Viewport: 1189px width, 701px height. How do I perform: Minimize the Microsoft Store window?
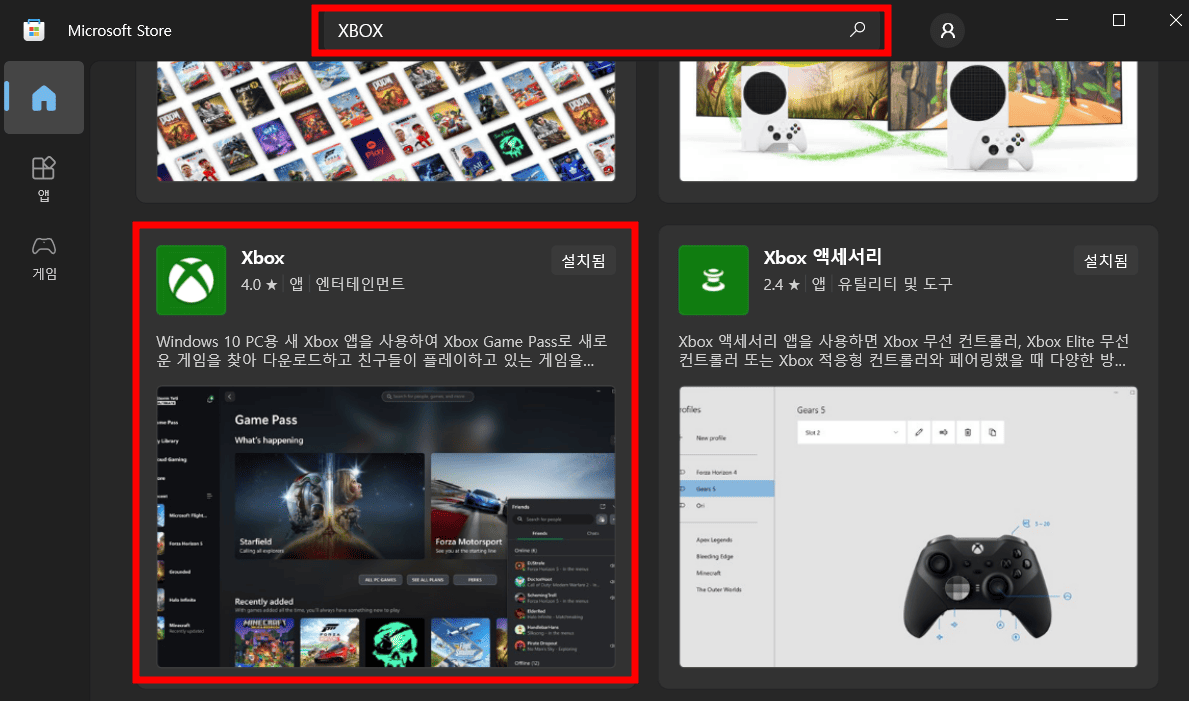click(1062, 20)
